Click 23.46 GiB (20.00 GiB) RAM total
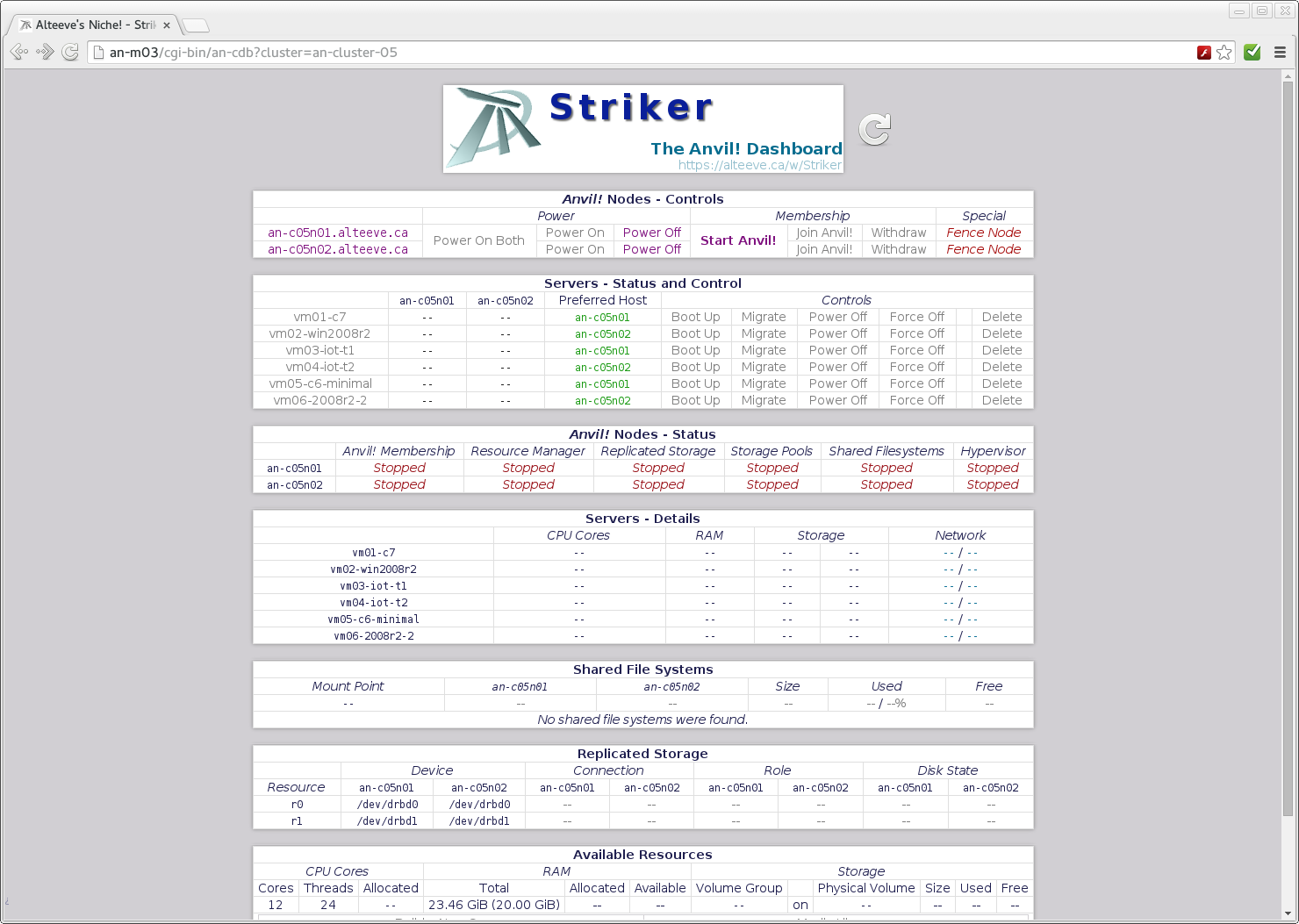The image size is (1299, 924). tap(494, 905)
